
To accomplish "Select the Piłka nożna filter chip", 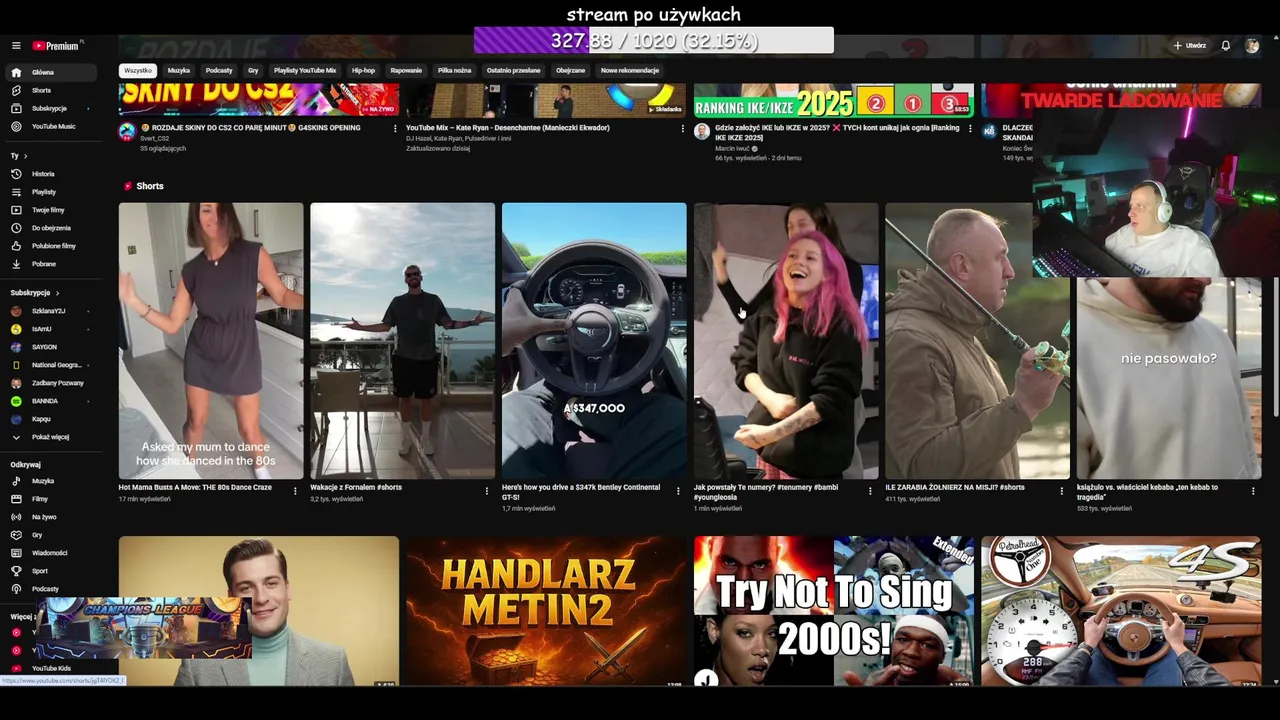I will 454,71.
